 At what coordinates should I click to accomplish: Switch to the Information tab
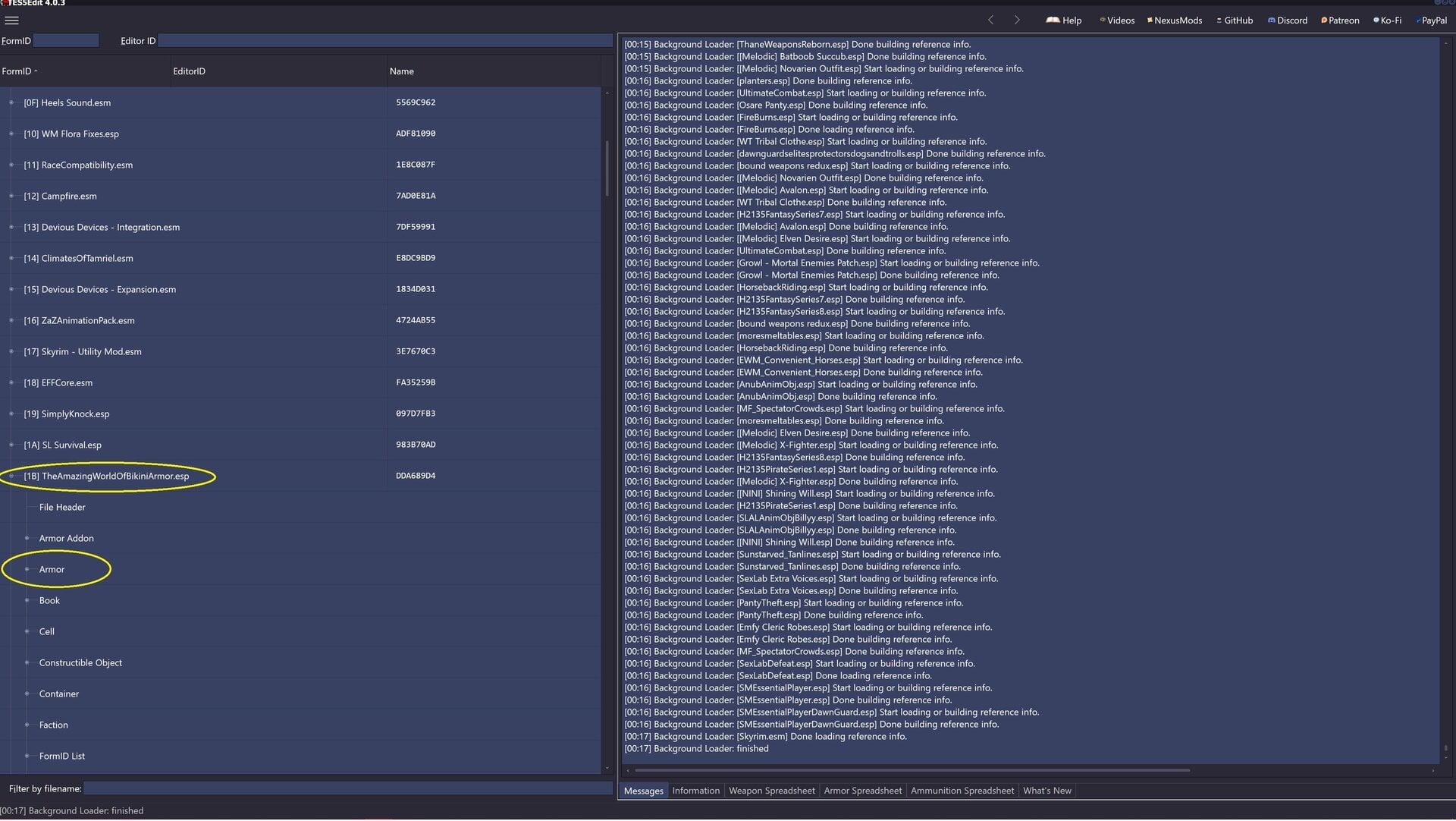click(x=695, y=791)
